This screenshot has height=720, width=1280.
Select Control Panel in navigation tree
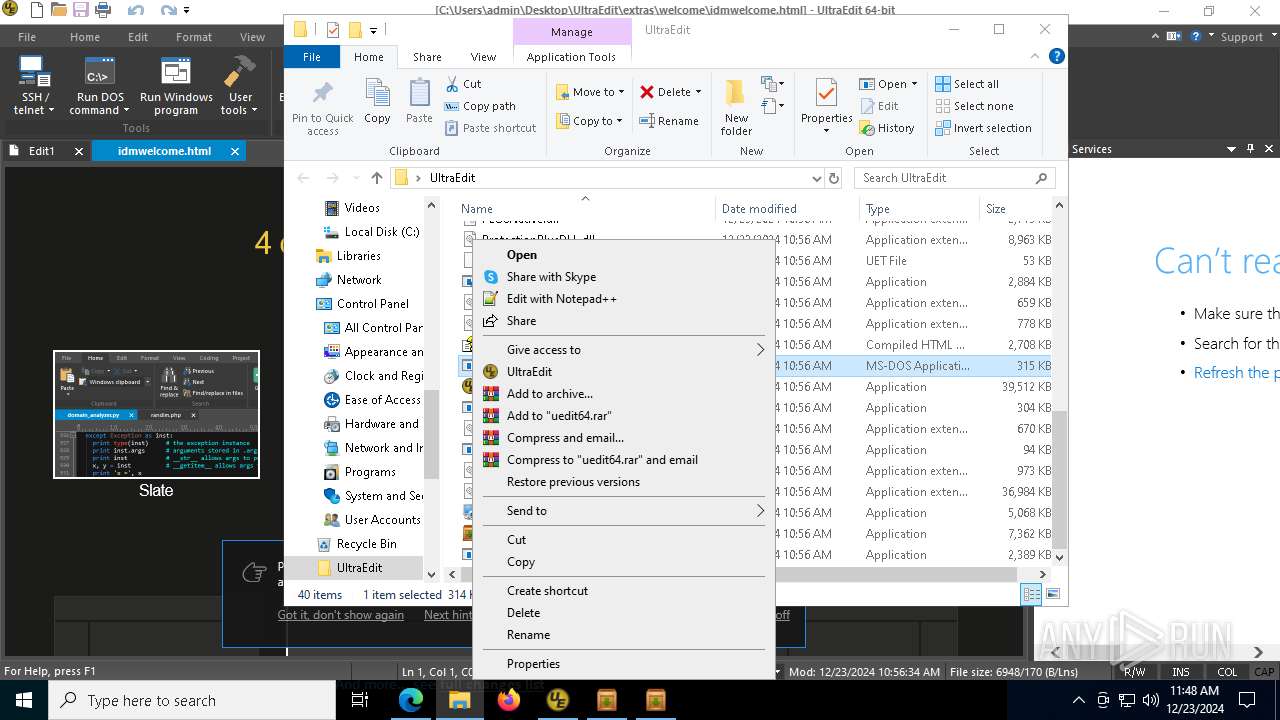(372, 304)
